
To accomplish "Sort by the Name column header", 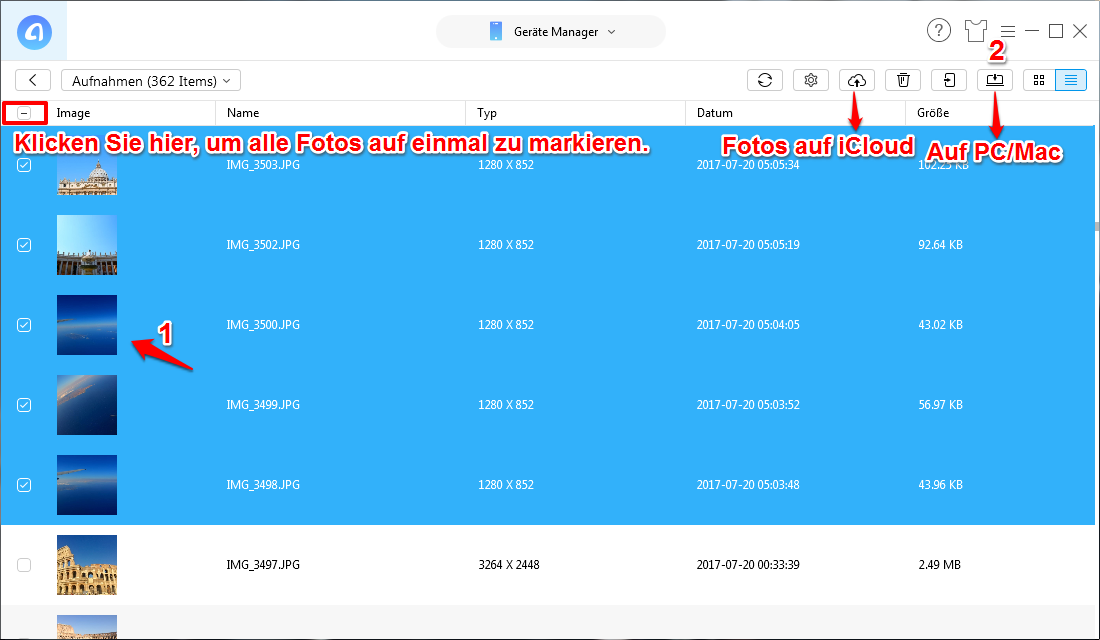I will (243, 112).
